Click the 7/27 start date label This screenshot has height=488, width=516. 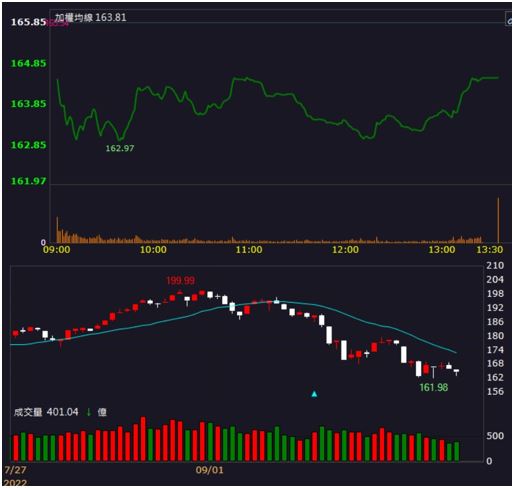15,470
